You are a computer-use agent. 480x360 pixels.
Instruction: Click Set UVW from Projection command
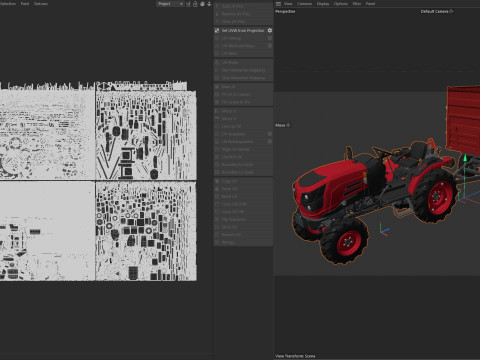coord(243,30)
